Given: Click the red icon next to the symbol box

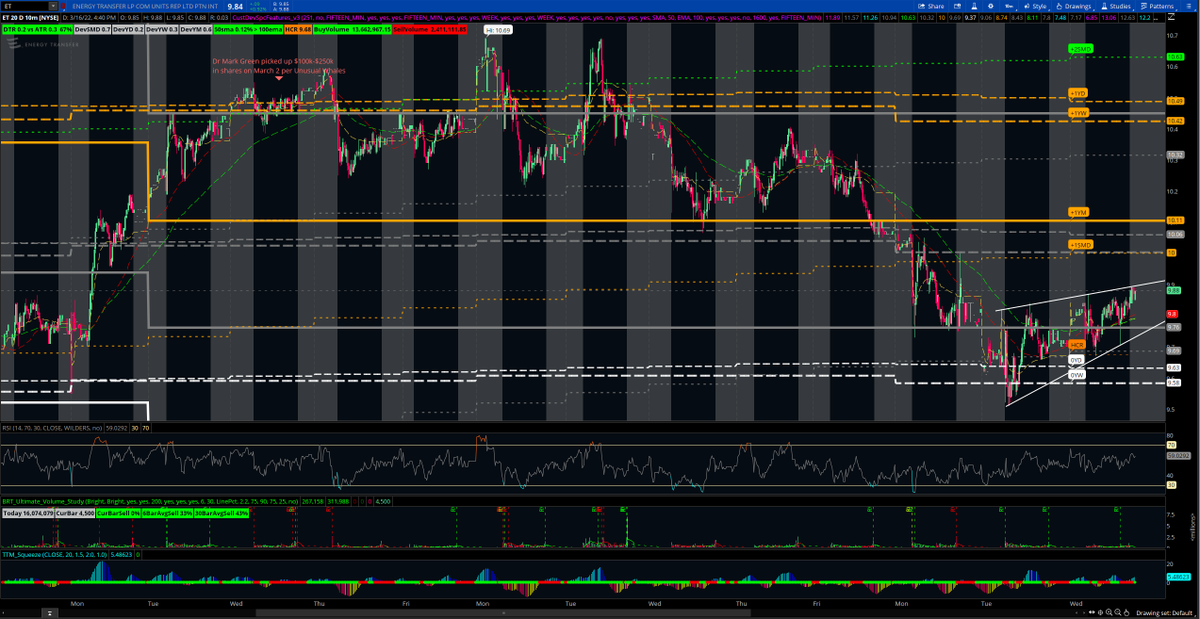Looking at the screenshot, I should pos(63,6).
